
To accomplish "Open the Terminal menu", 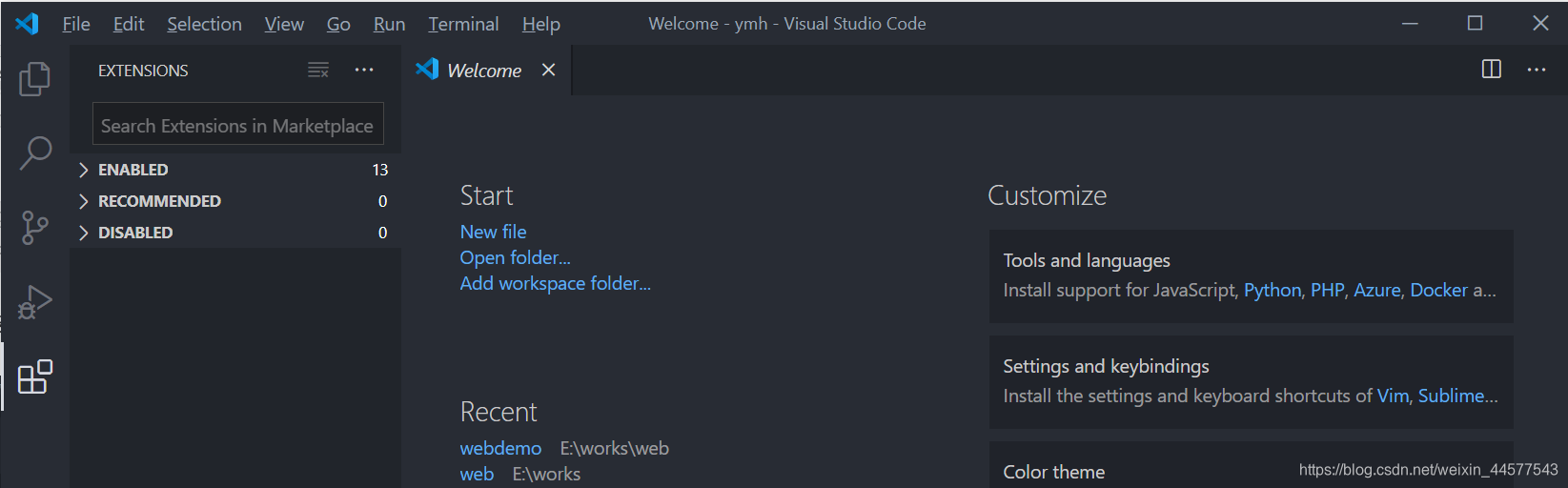I will [463, 24].
